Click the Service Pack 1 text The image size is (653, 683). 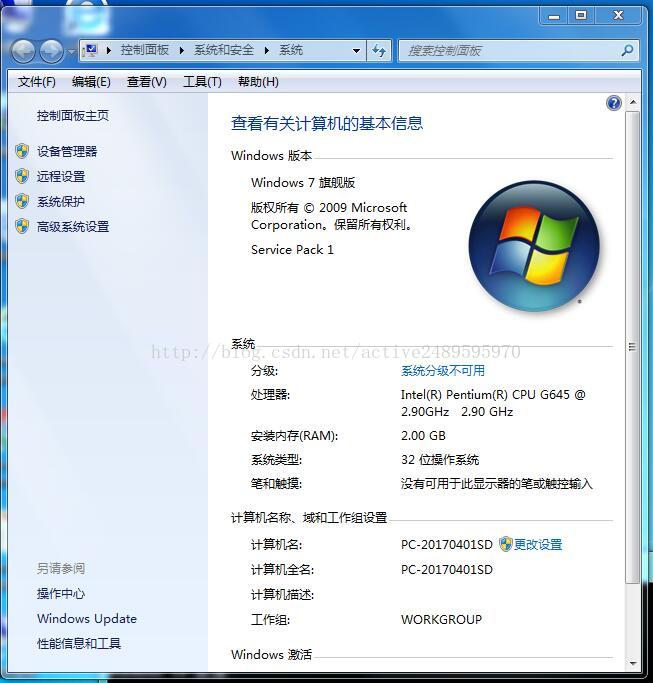(x=292, y=250)
